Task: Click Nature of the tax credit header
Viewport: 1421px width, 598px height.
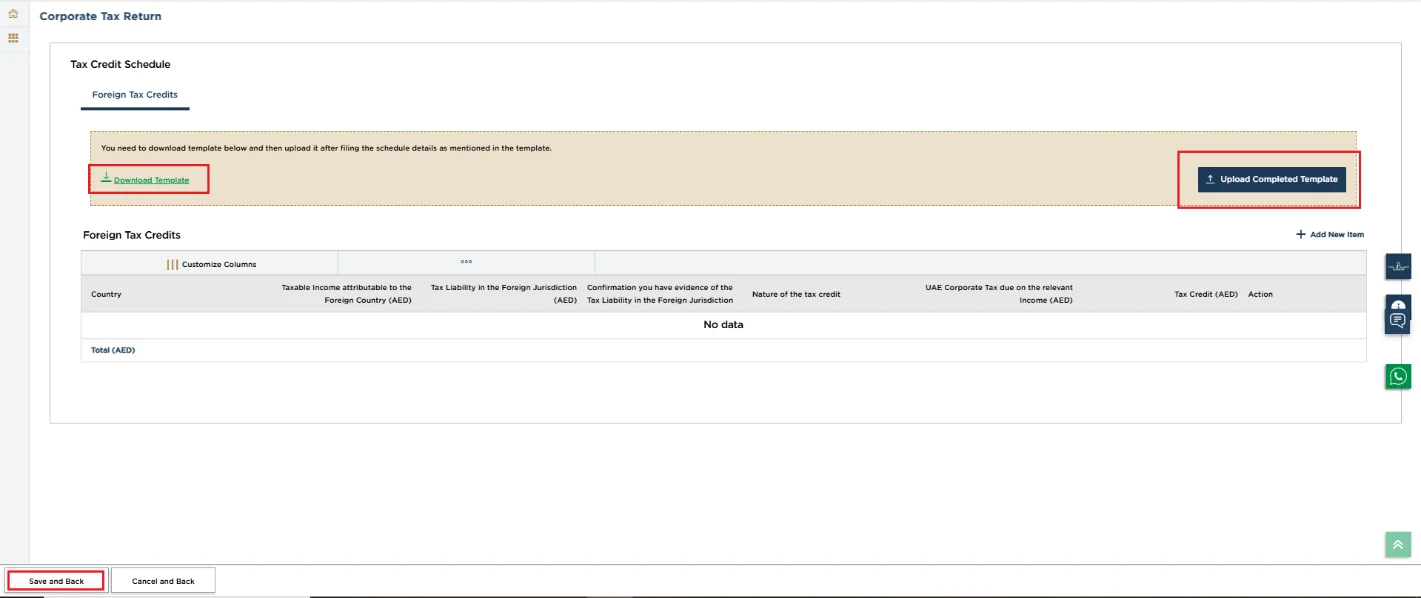Action: [796, 294]
